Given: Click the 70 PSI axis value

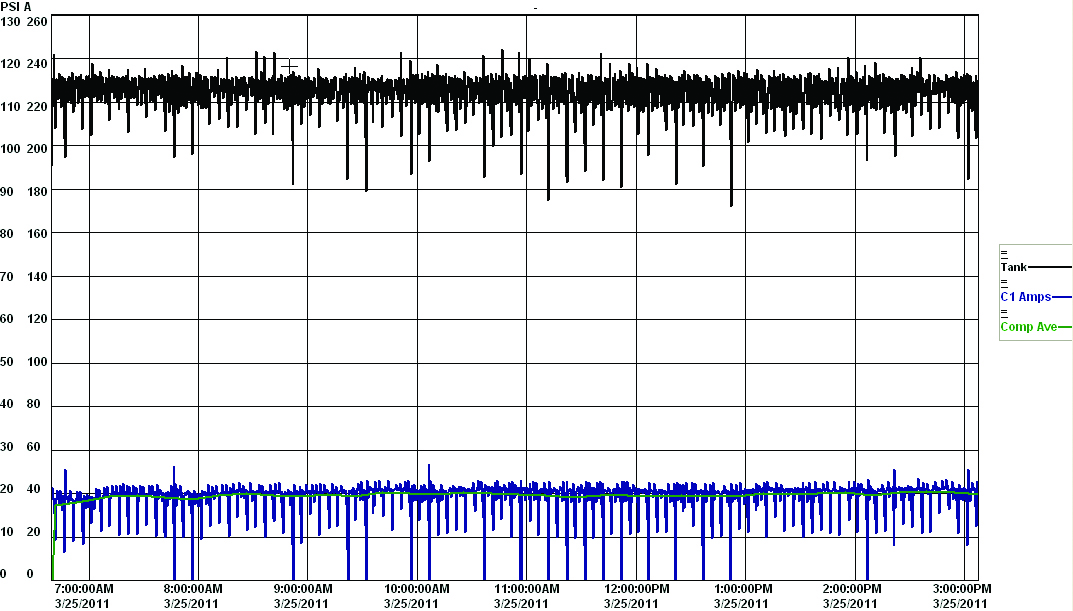Looking at the screenshot, I should (7, 276).
